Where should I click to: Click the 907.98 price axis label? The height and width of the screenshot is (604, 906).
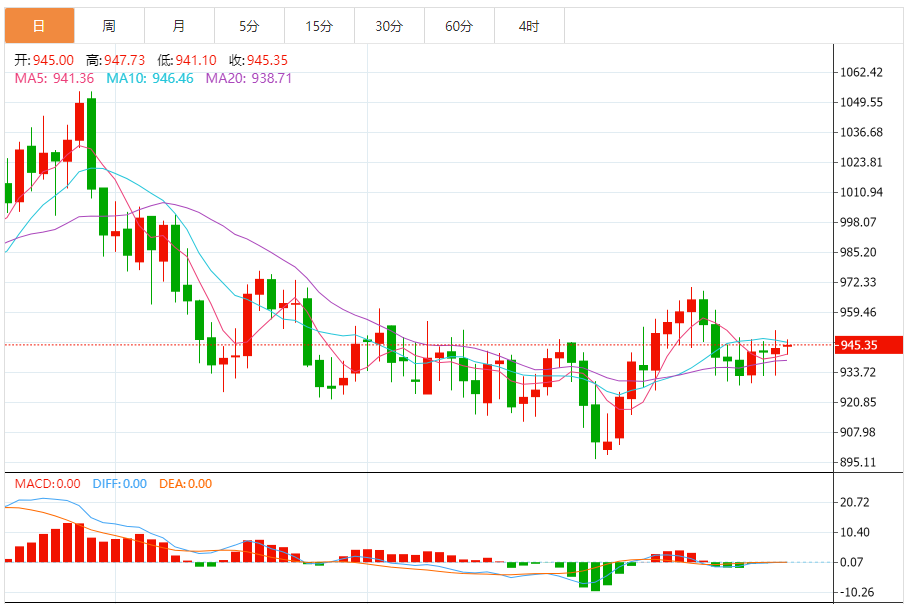pos(858,432)
